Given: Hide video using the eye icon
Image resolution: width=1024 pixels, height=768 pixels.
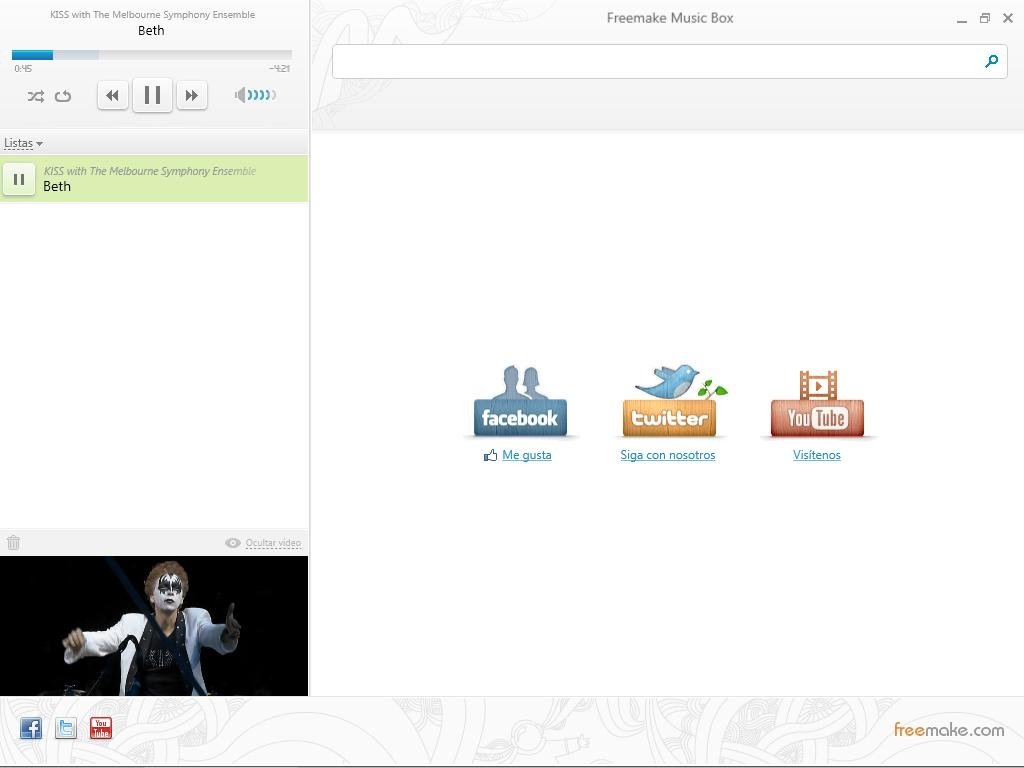Looking at the screenshot, I should (x=232, y=543).
